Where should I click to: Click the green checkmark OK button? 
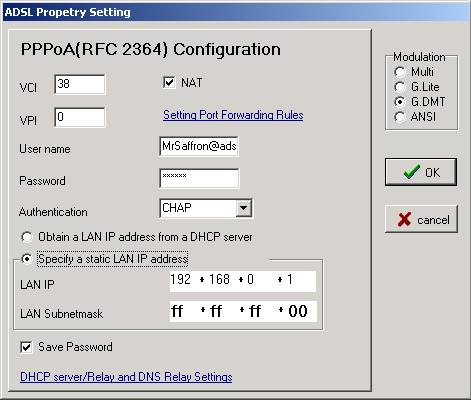(x=421, y=172)
